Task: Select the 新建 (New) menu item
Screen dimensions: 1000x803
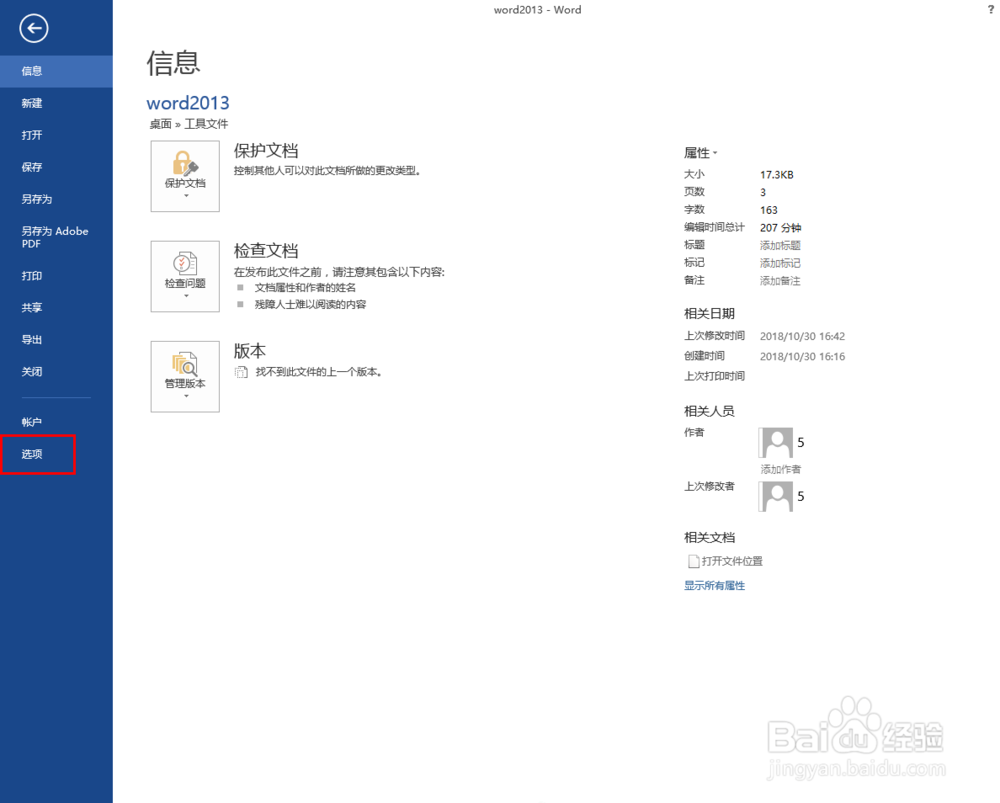Action: pos(56,103)
